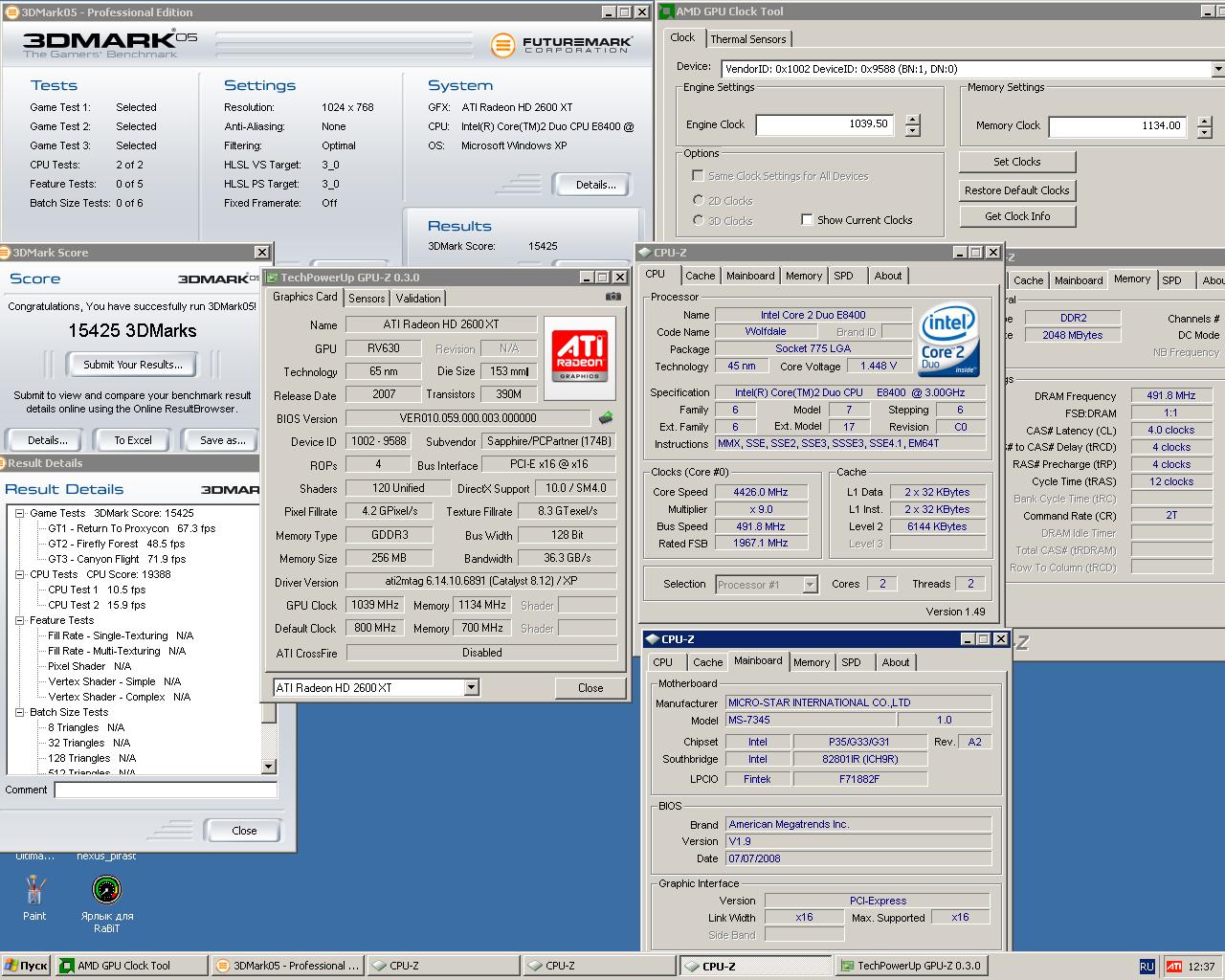Click the BIOS save chip icon in GPU-Z
Screen dimensions: 1225x980
pos(605,418)
